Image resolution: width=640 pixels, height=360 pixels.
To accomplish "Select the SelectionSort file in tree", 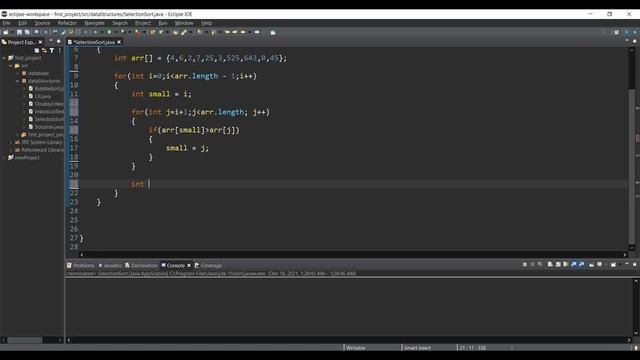I will point(46,119).
